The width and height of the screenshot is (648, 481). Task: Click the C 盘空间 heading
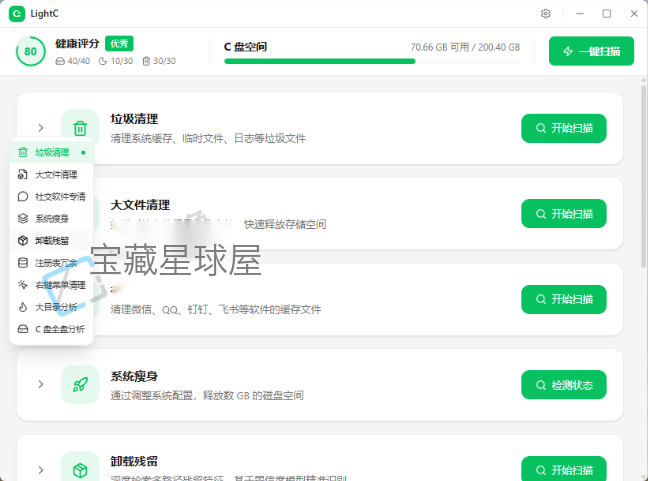(245, 47)
